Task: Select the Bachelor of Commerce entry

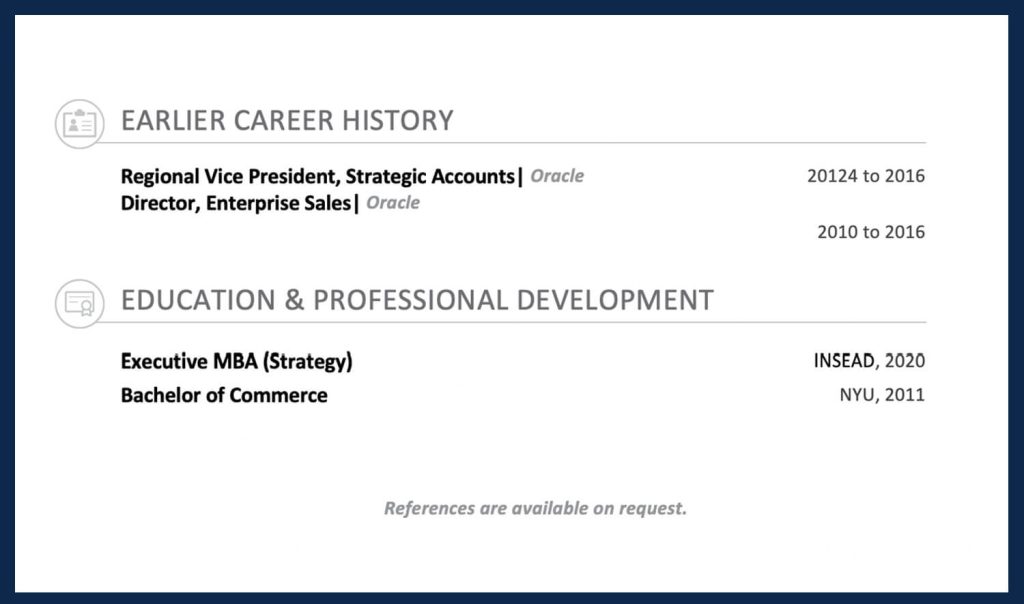Action: 224,395
